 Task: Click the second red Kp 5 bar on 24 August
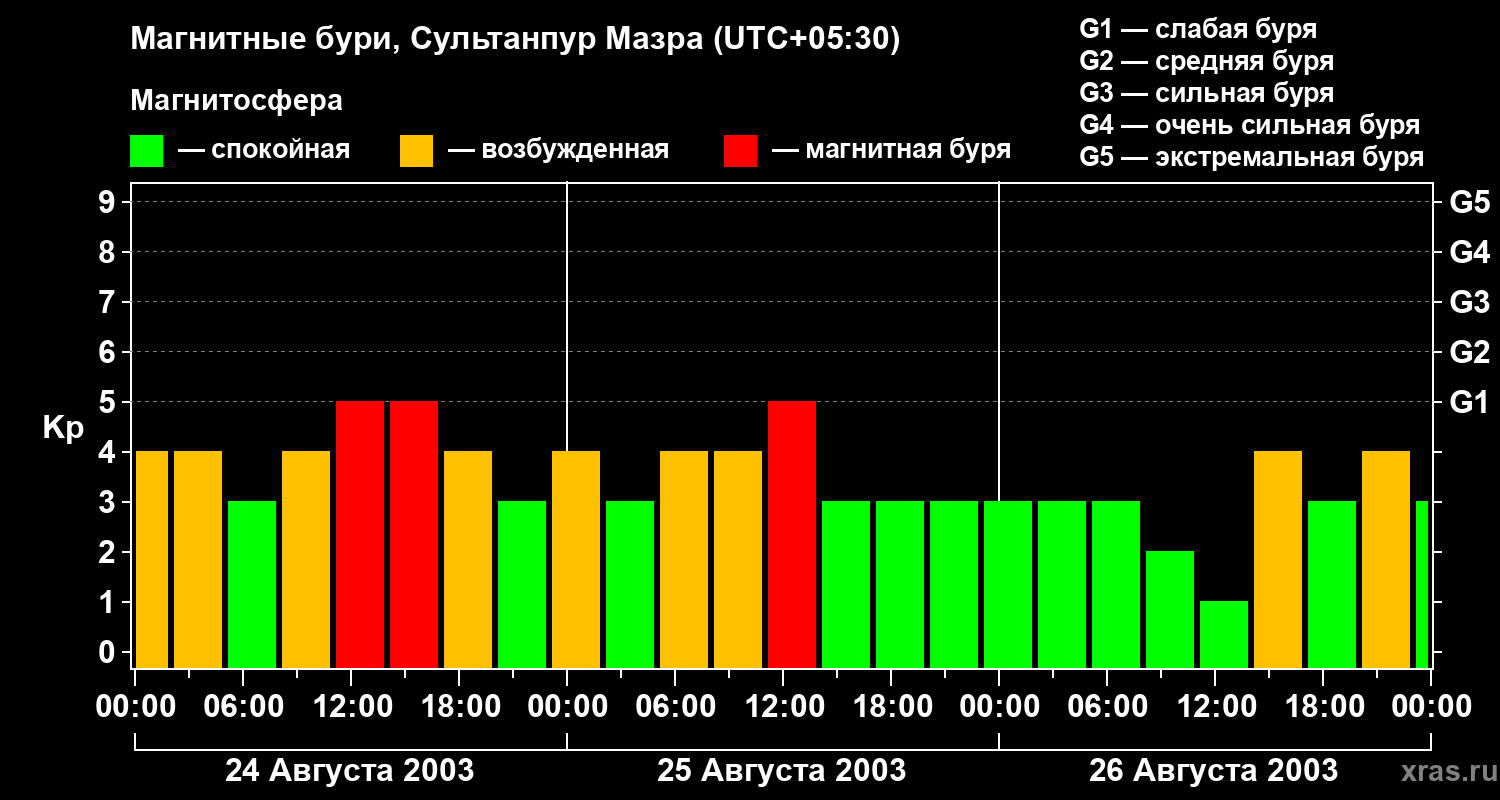pos(414,534)
